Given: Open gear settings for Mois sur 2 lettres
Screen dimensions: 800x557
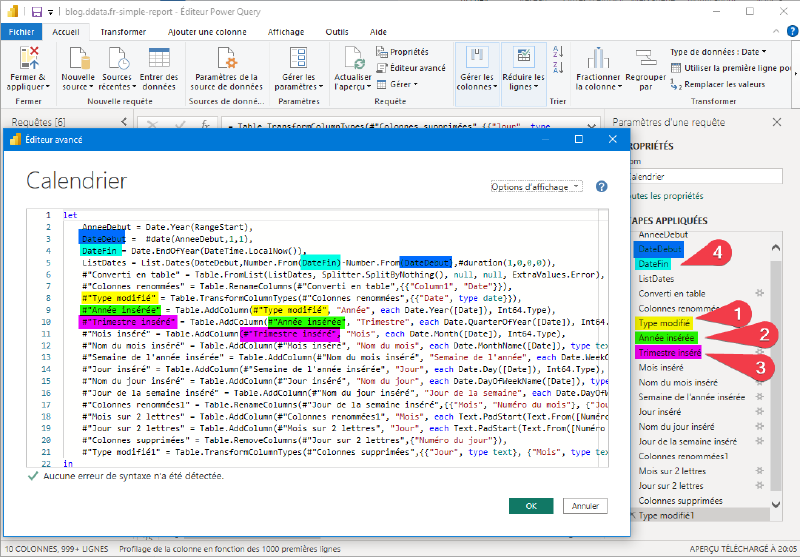Looking at the screenshot, I should (760, 470).
